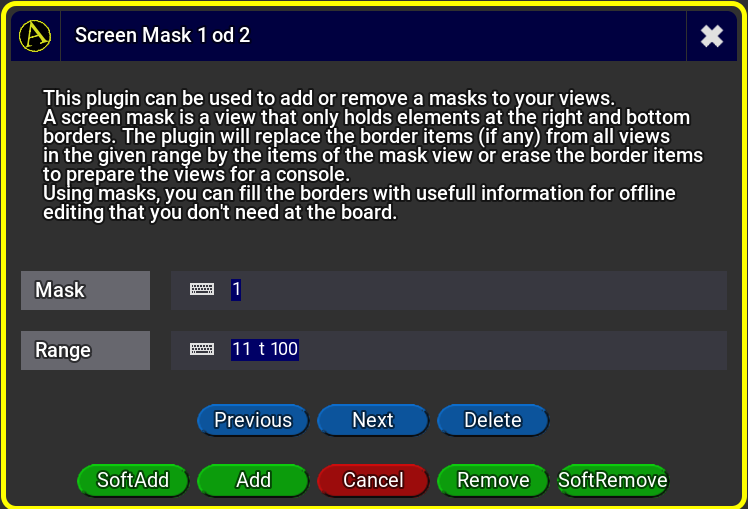Click the green SoftAdd button
The width and height of the screenshot is (748, 509).
[133, 480]
